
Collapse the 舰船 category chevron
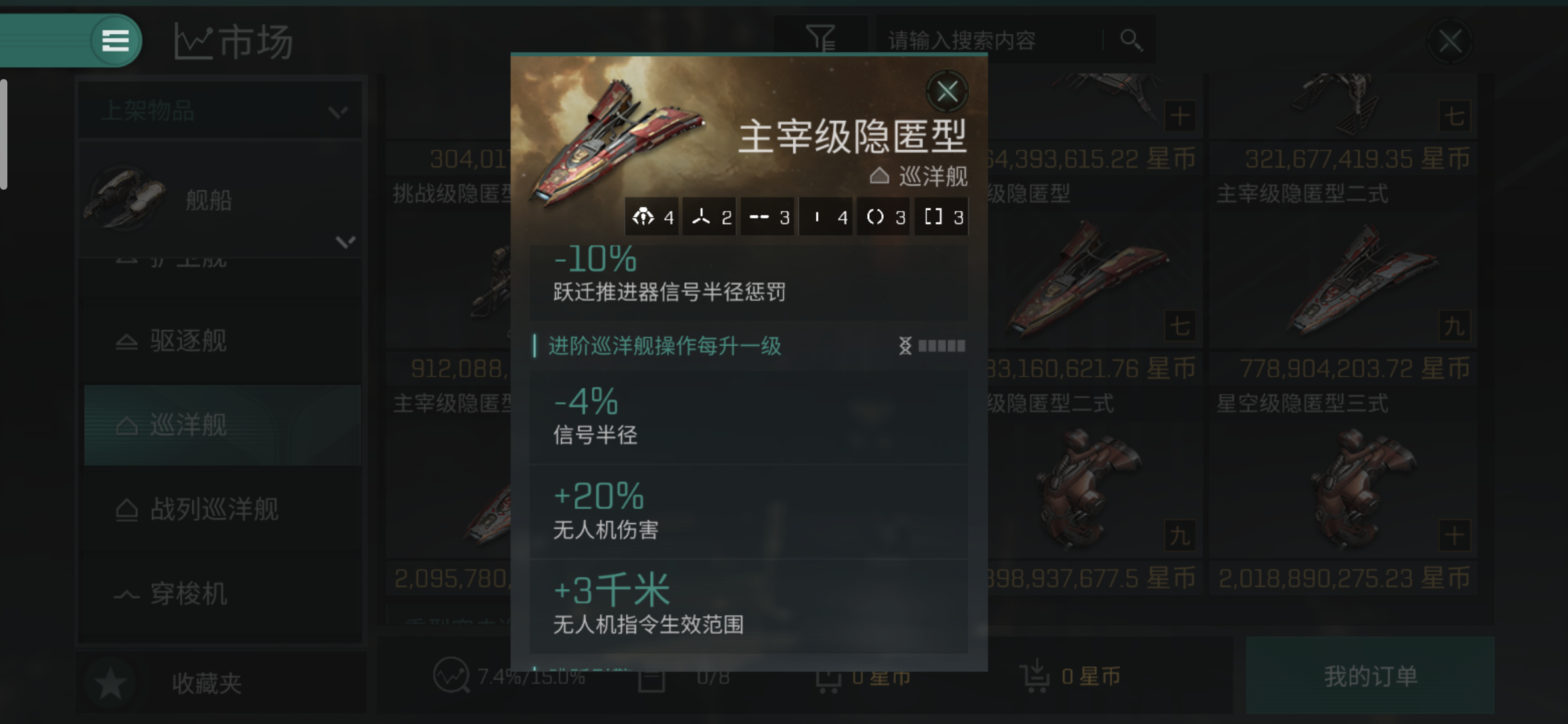click(x=345, y=241)
